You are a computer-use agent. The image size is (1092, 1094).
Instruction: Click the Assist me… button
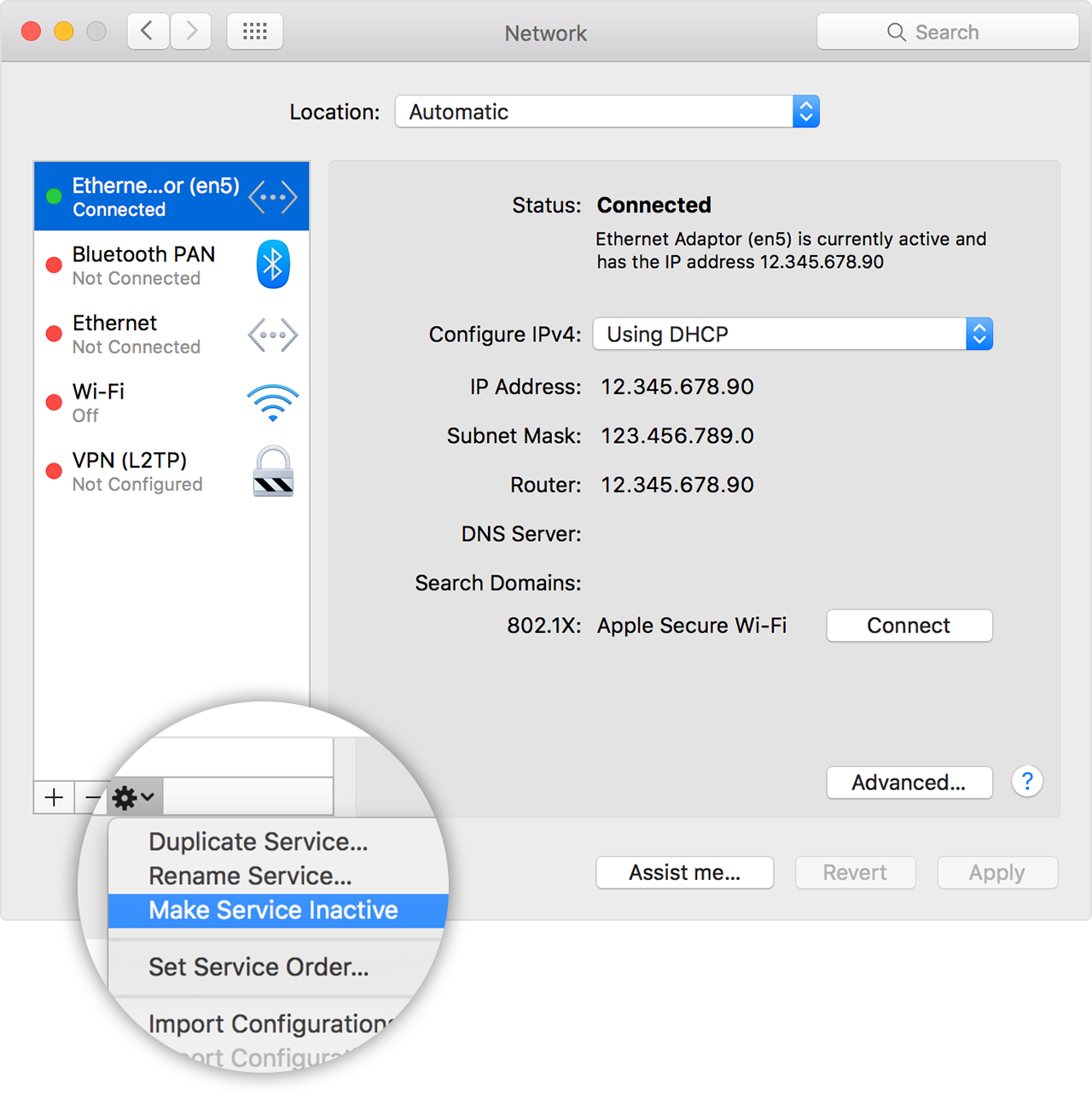click(x=685, y=873)
